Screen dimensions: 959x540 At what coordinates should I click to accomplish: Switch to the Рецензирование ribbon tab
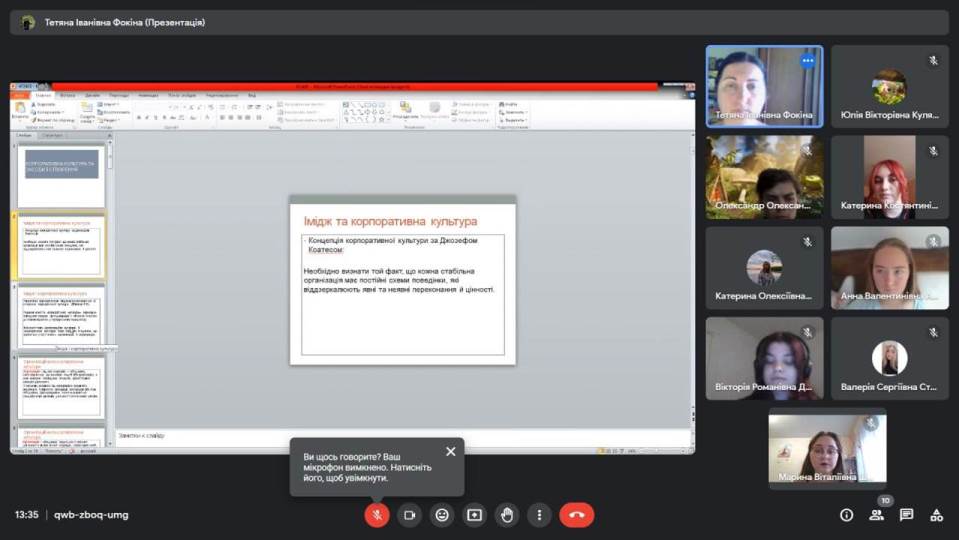pyautogui.click(x=222, y=95)
